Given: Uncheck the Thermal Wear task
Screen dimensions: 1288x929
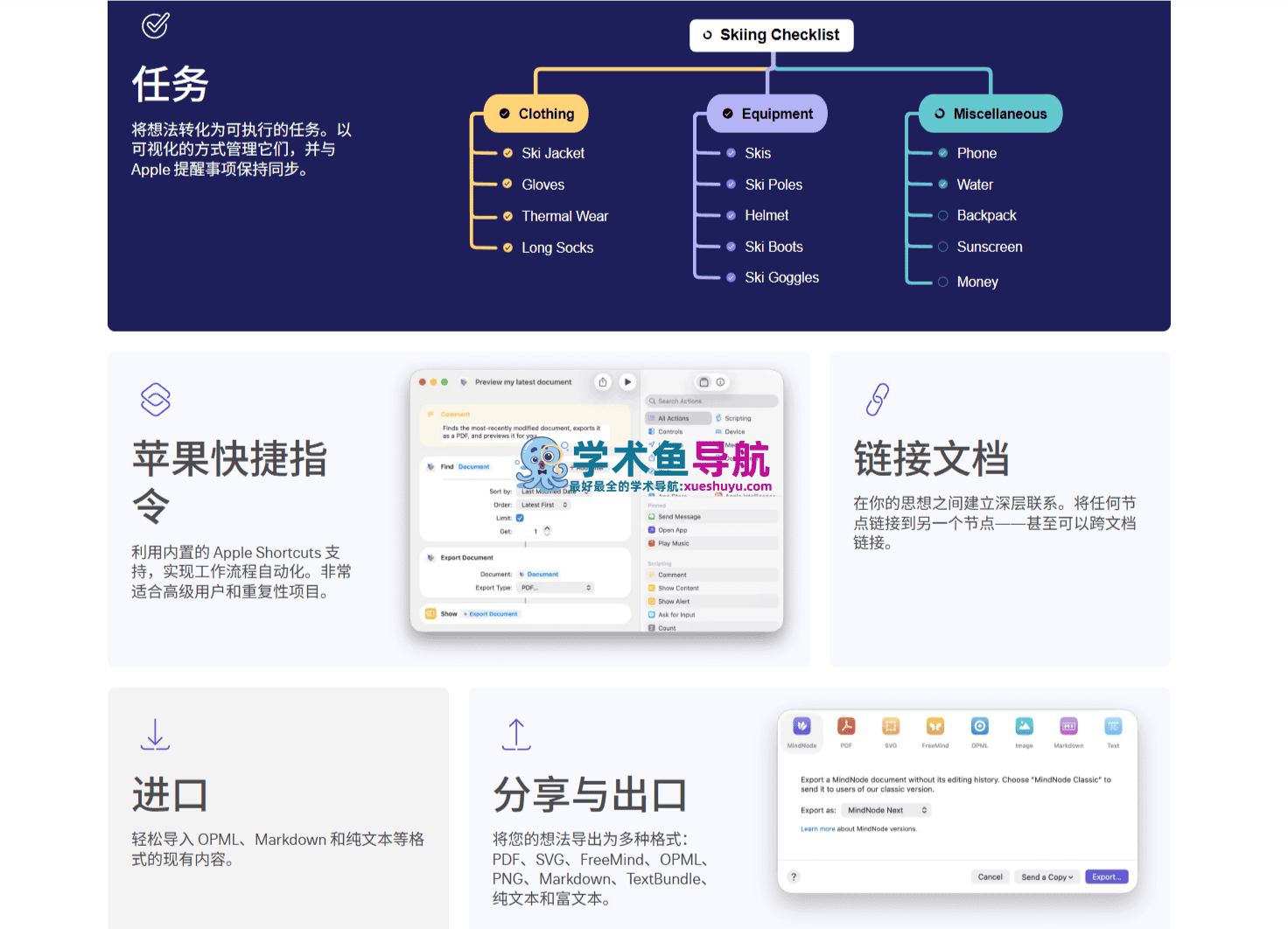Looking at the screenshot, I should click(x=507, y=216).
